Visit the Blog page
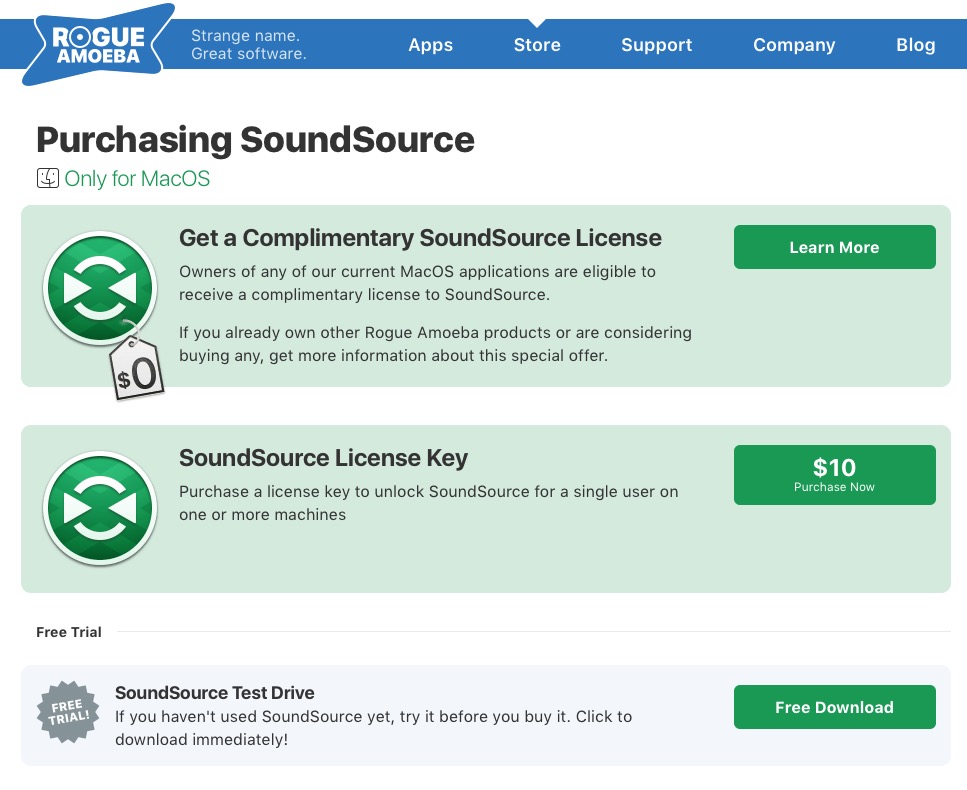 coord(916,45)
